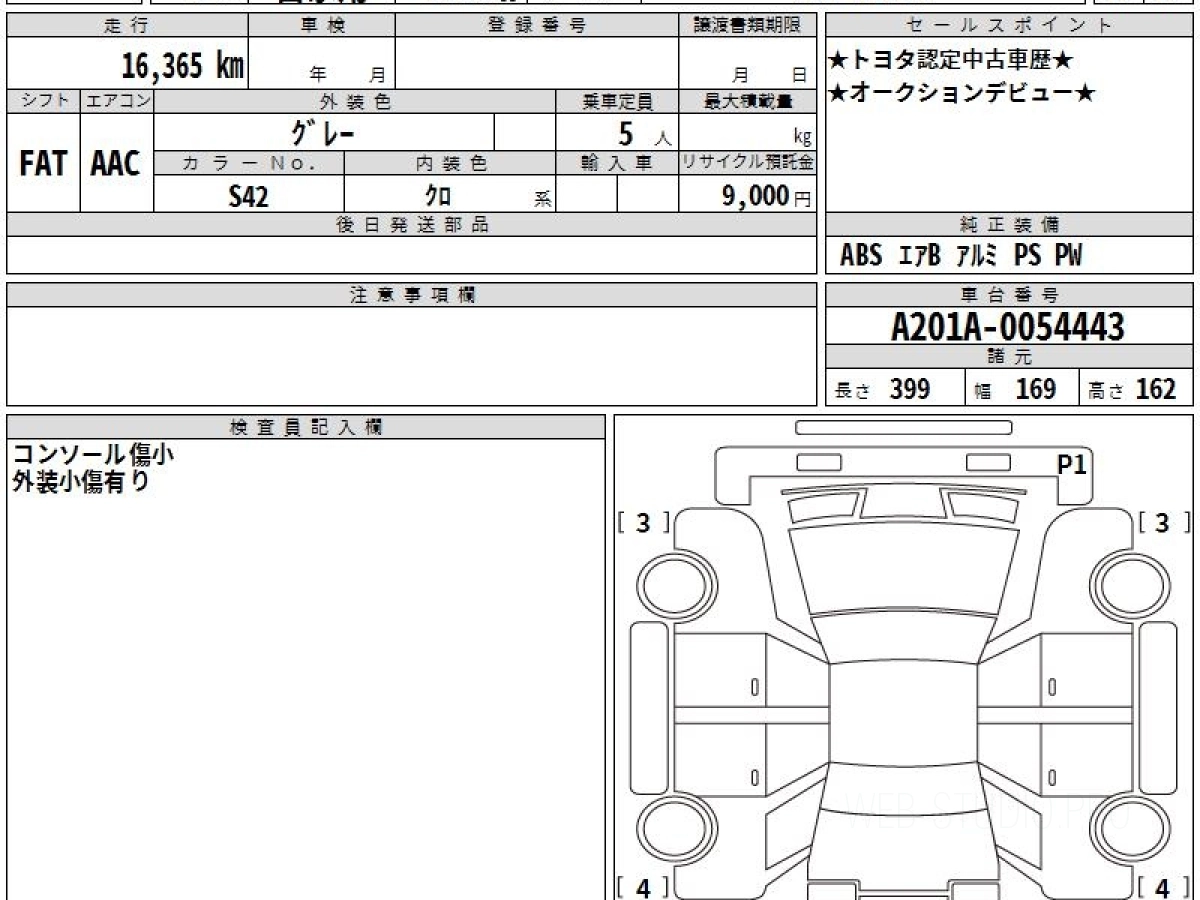Select the 純正装備 header
Image resolution: width=1200 pixels, height=900 pixels.
tap(1009, 225)
